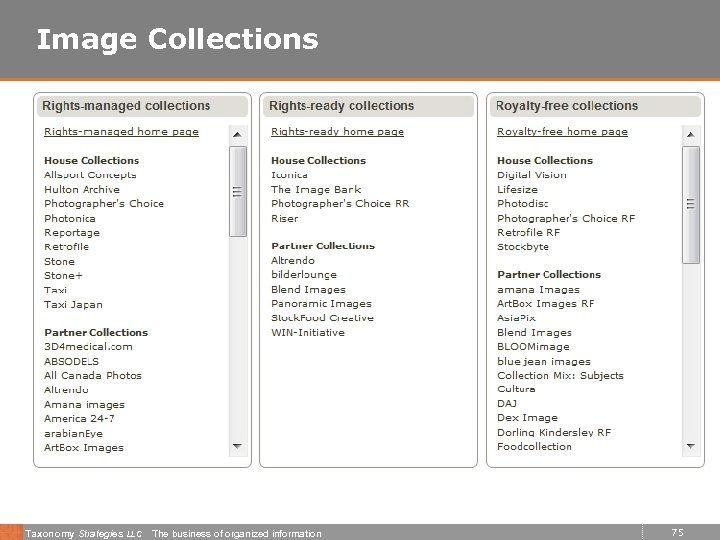Open Digital Vision collection
This screenshot has height=540, width=720.
coord(532,175)
